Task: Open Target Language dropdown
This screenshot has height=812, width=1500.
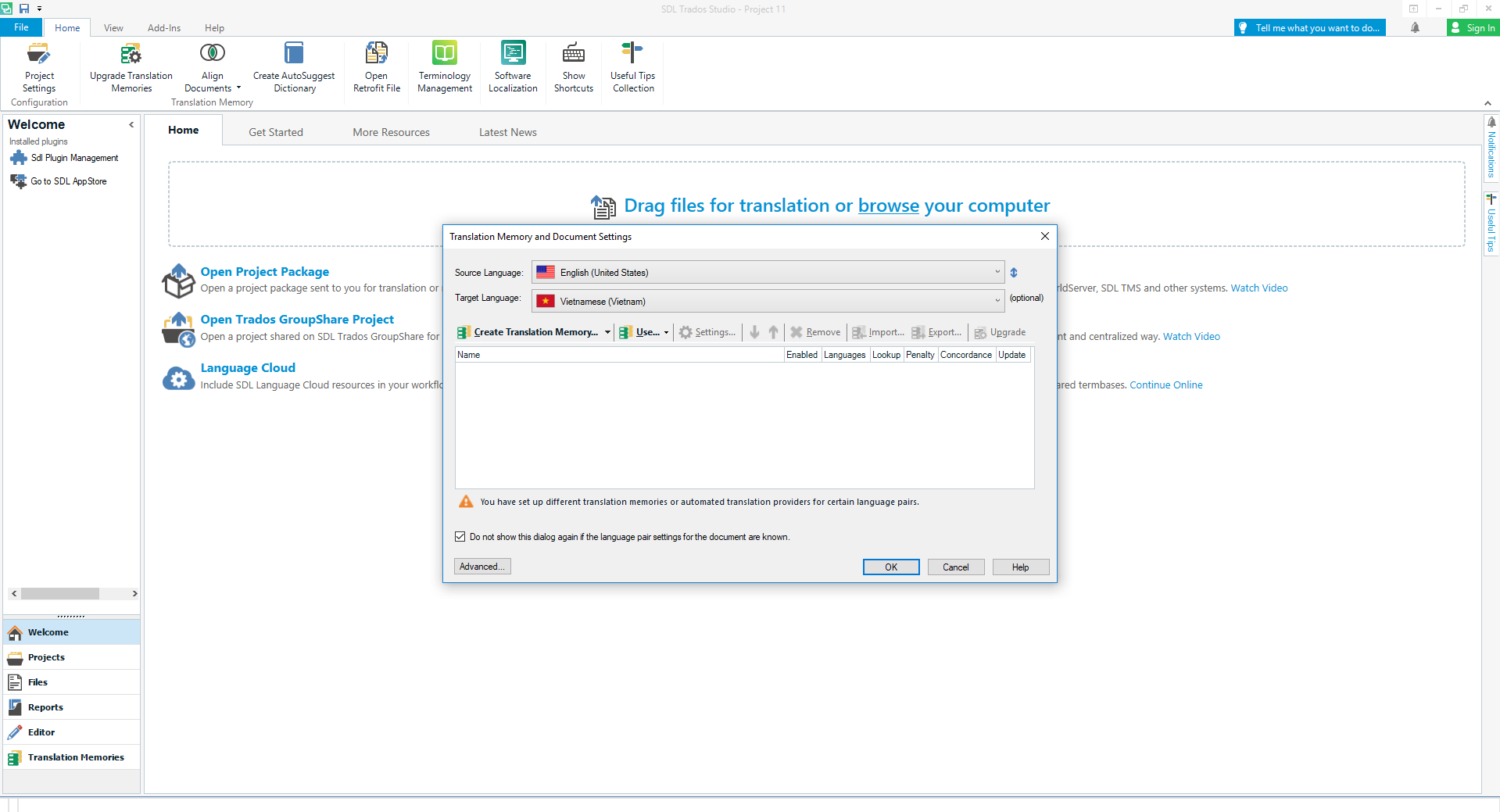Action: pyautogui.click(x=768, y=301)
